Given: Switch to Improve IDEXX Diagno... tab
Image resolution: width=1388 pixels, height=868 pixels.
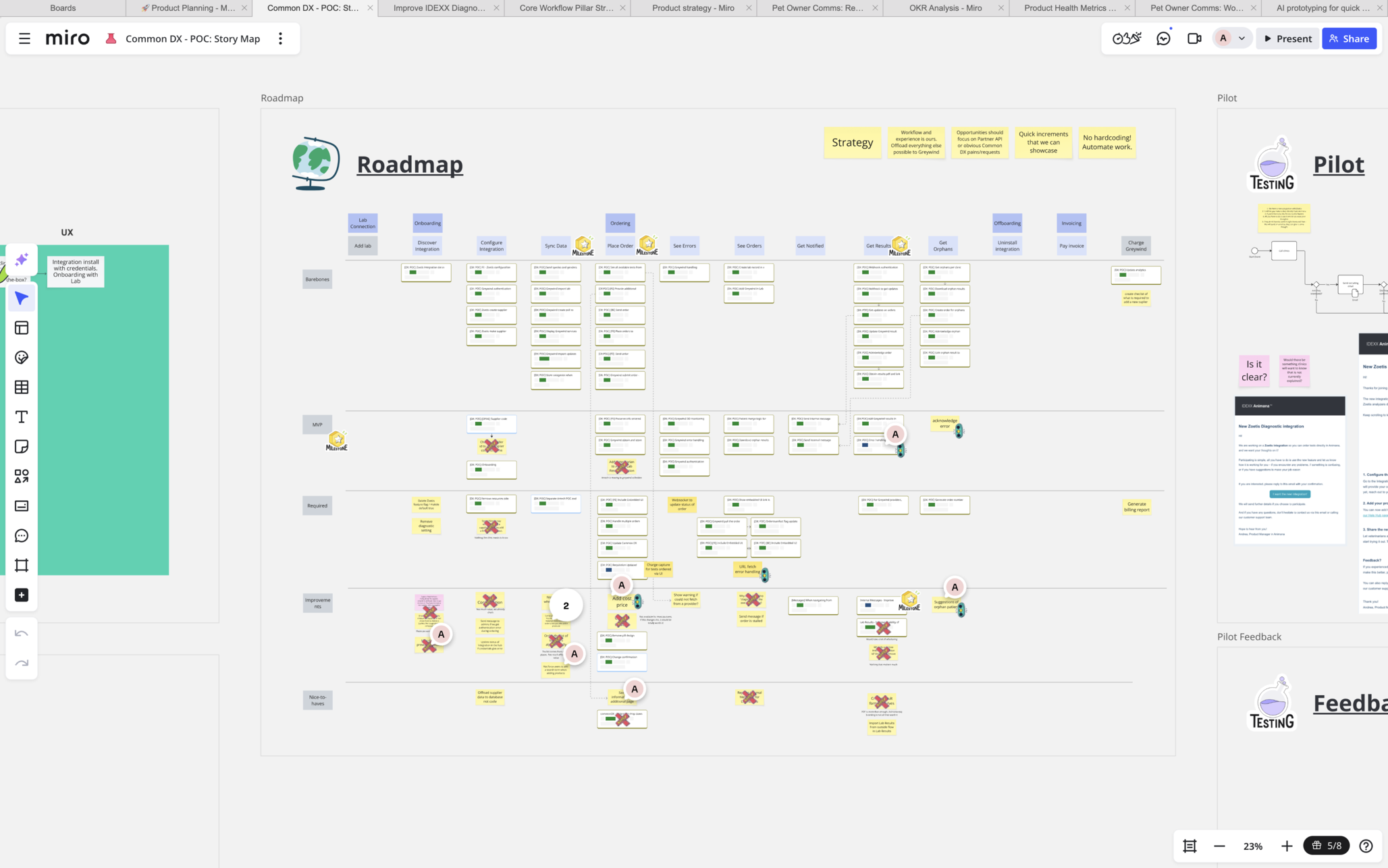Looking at the screenshot, I should pos(439,8).
